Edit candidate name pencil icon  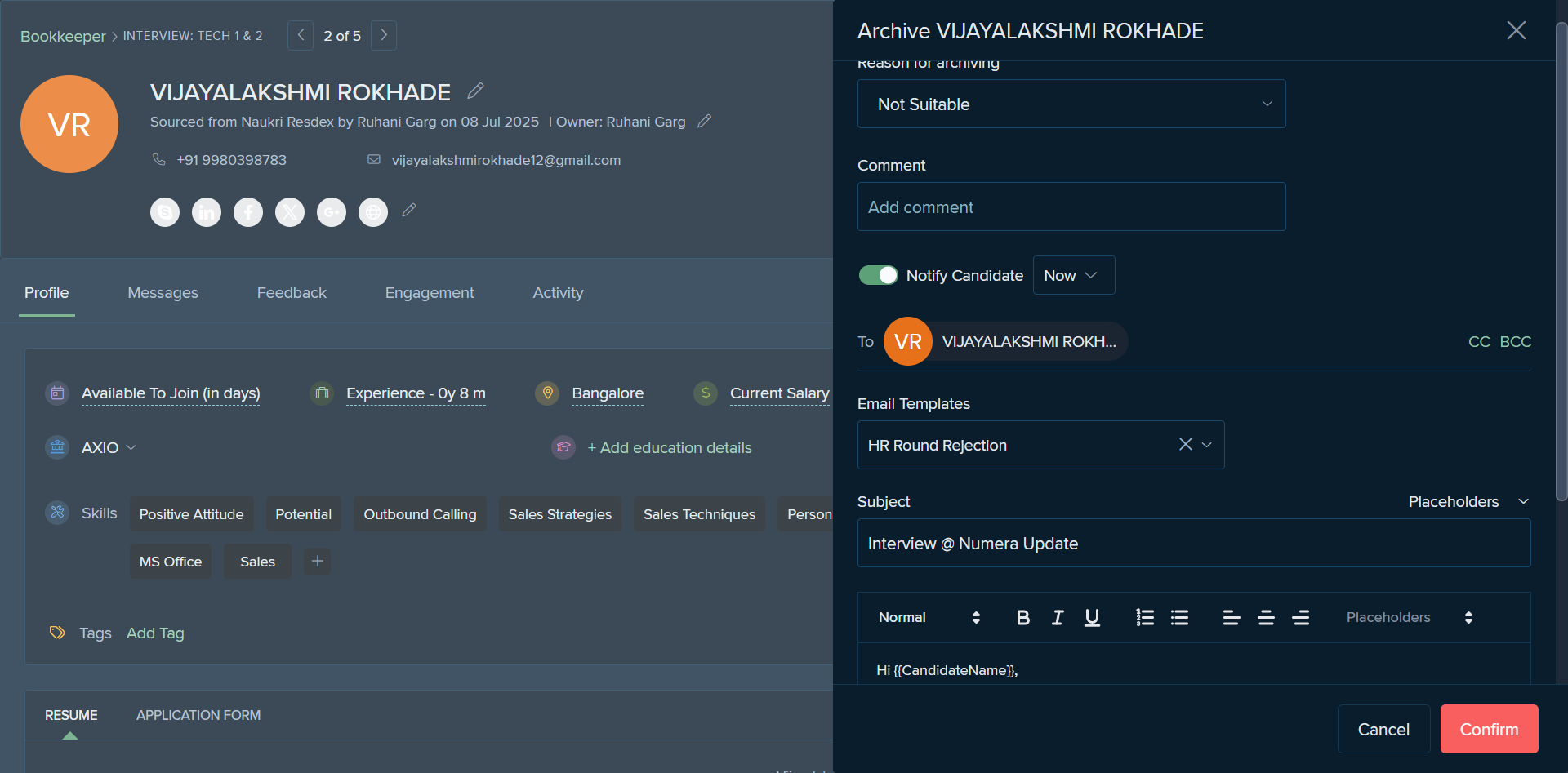[475, 91]
